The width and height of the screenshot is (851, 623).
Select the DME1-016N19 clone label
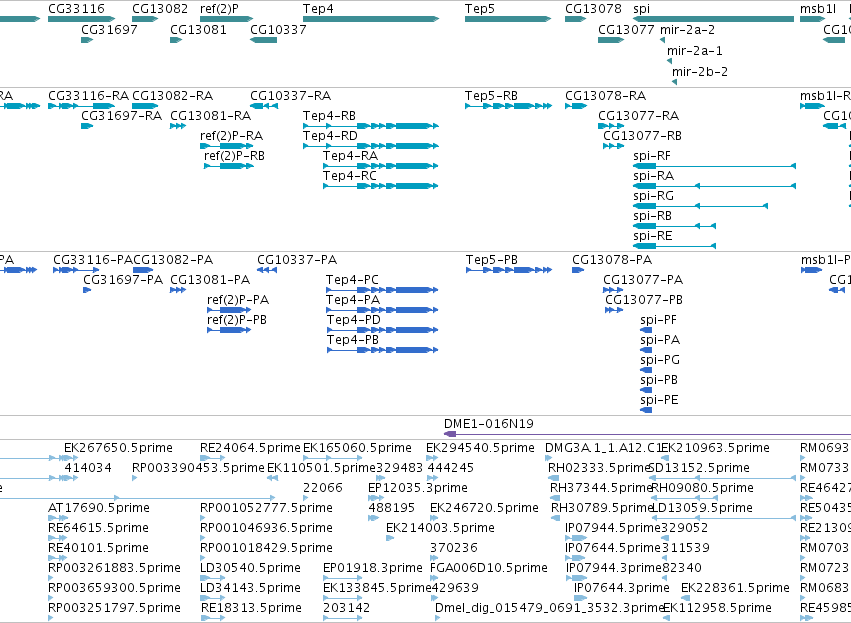click(x=488, y=424)
